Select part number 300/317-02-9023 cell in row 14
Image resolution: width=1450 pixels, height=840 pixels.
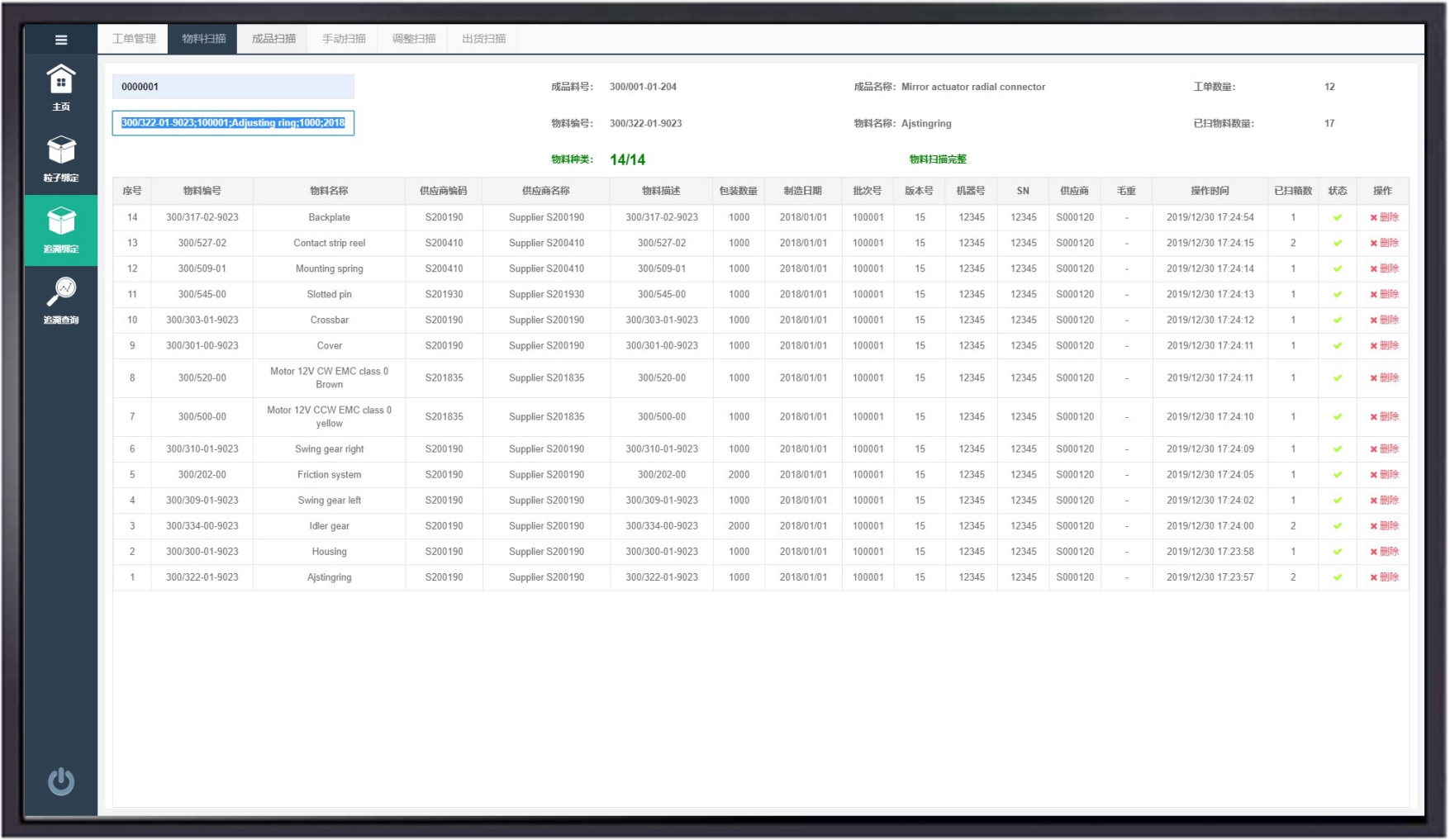coord(202,217)
